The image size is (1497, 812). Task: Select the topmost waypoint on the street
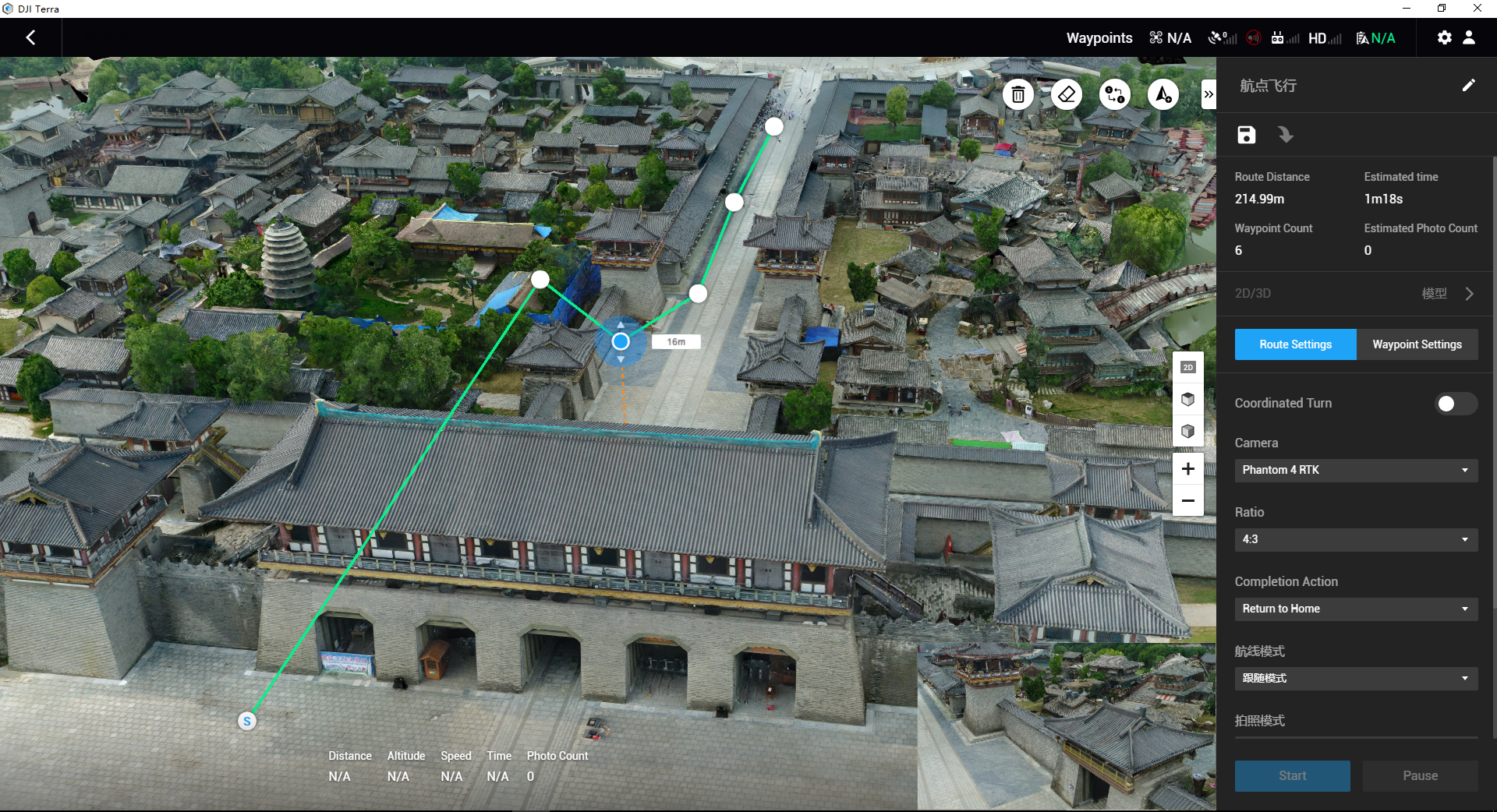click(x=773, y=126)
